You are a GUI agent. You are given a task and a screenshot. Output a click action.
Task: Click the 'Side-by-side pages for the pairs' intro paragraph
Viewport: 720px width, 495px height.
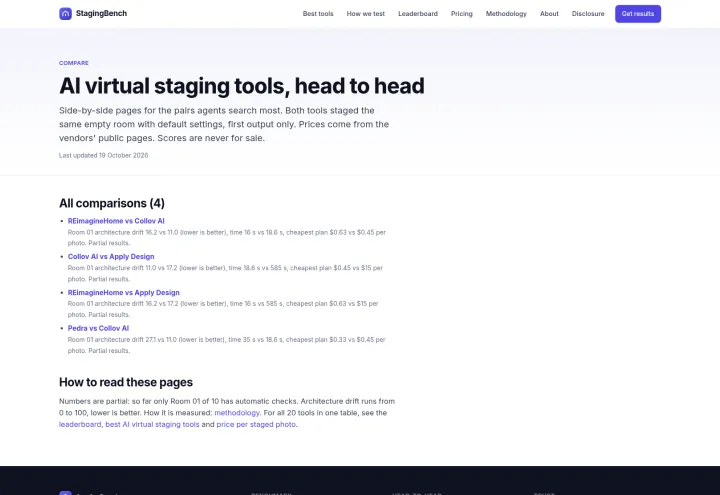(224, 124)
